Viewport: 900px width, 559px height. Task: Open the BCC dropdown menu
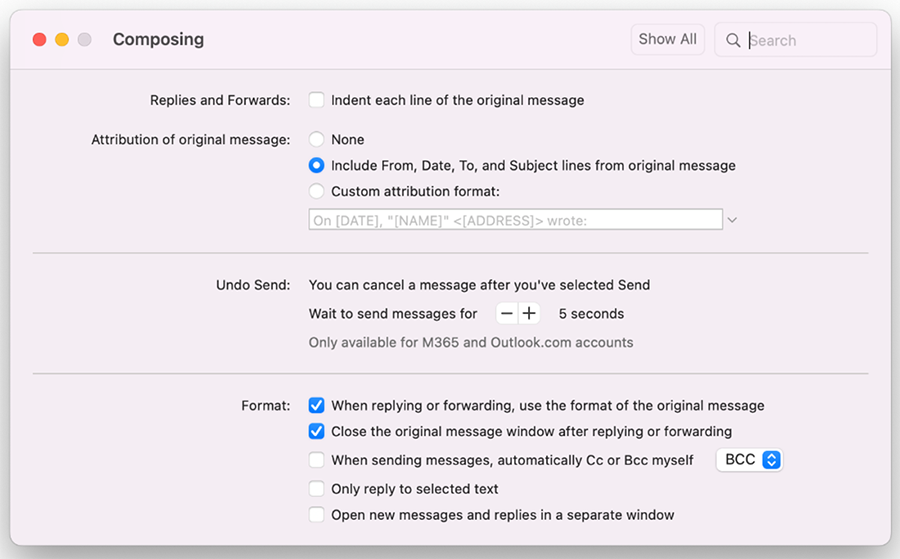coord(749,460)
